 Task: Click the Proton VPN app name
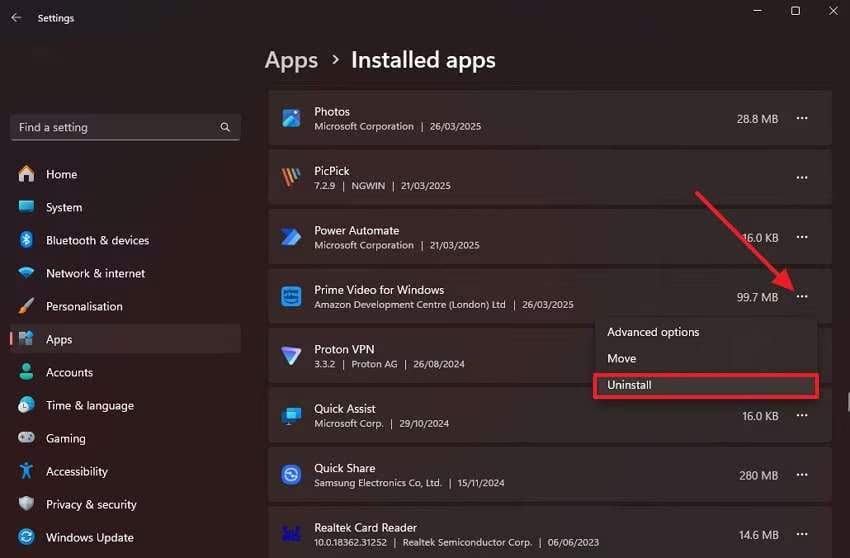(344, 349)
